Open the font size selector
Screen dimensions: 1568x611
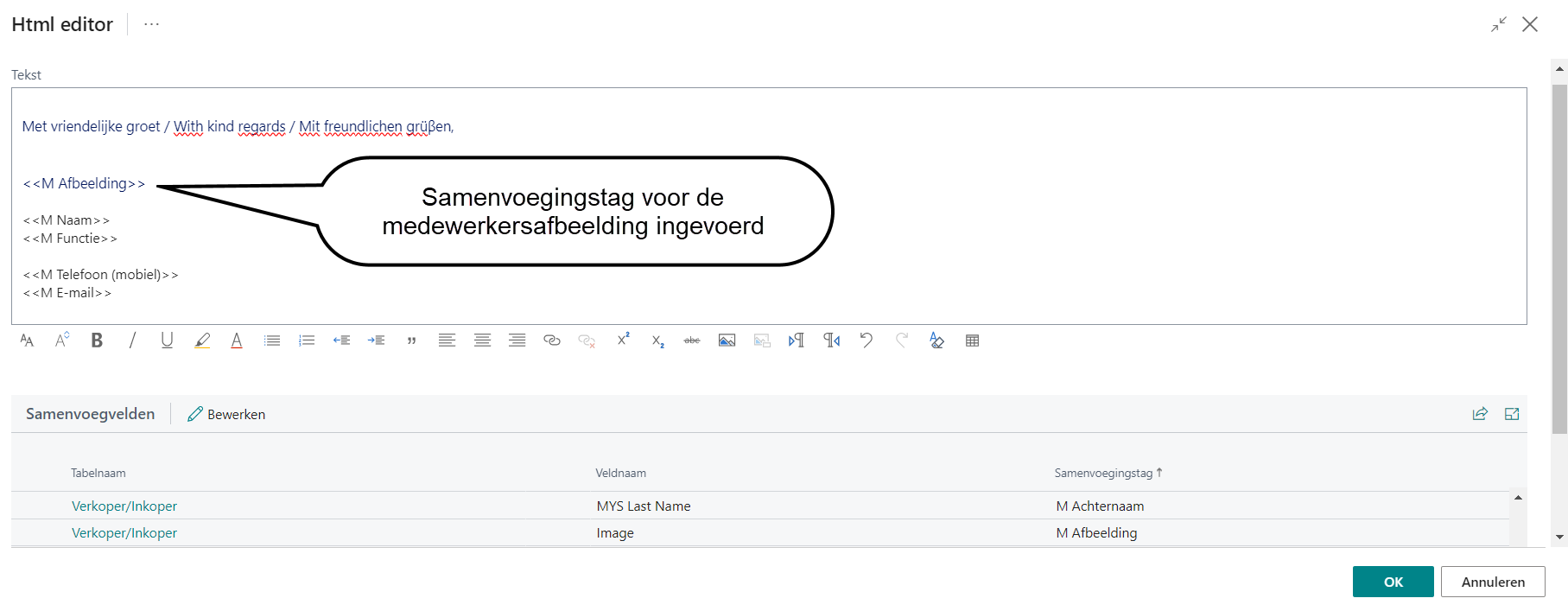[x=61, y=341]
